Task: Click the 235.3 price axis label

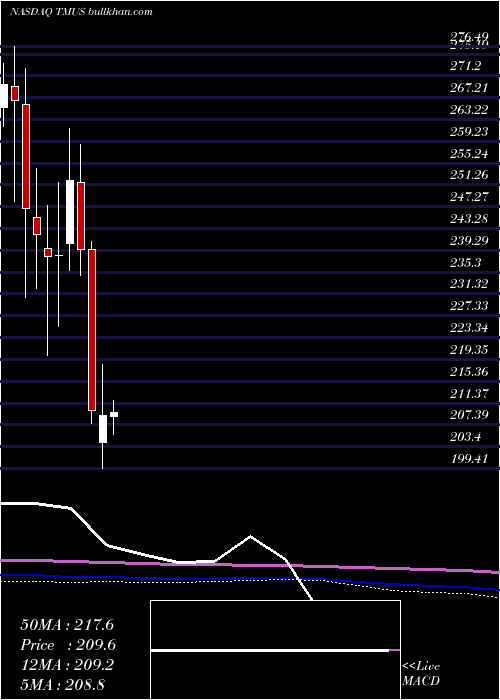Action: coord(465,262)
